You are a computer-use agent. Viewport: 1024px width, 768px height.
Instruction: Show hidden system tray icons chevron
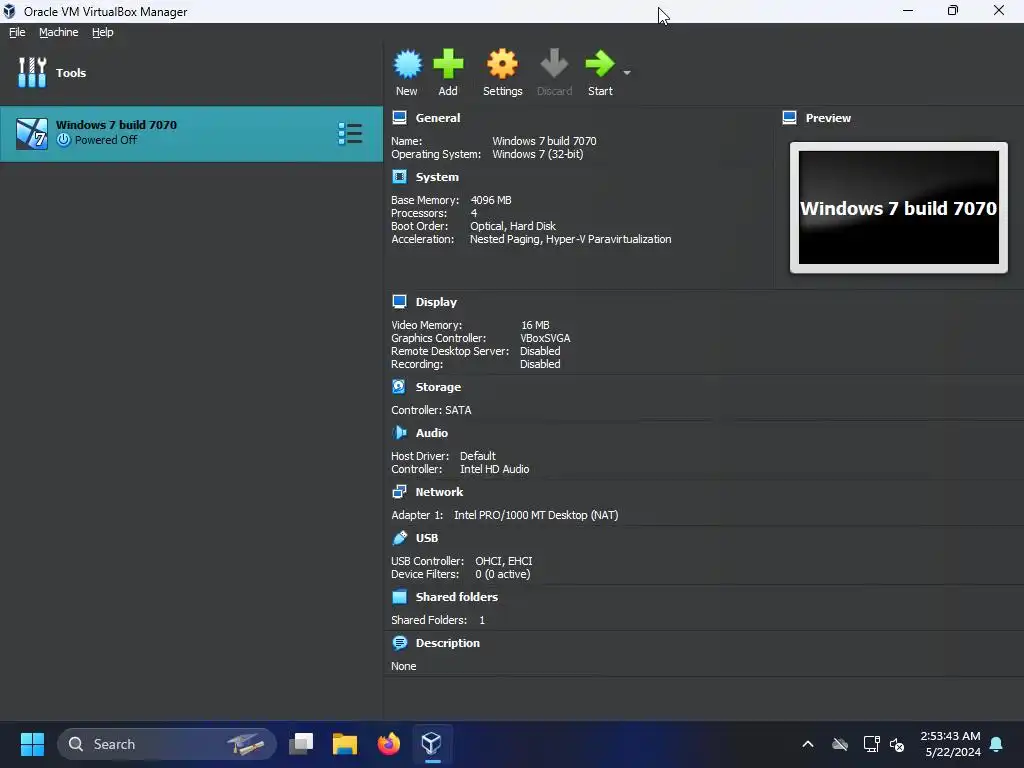808,744
